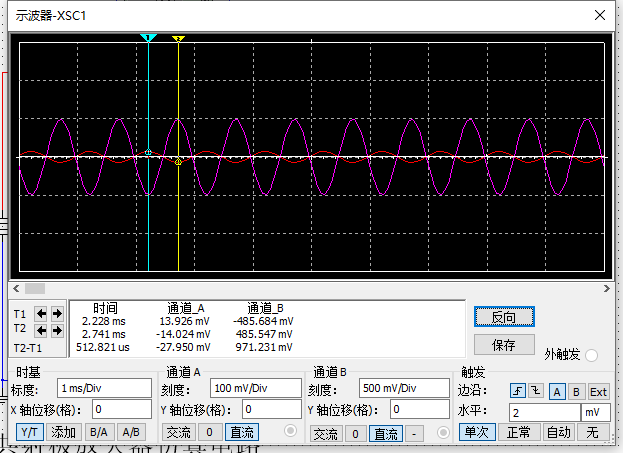Move cursor T1 right with arrow
The width and height of the screenshot is (623, 453).
pyautogui.click(x=57, y=314)
